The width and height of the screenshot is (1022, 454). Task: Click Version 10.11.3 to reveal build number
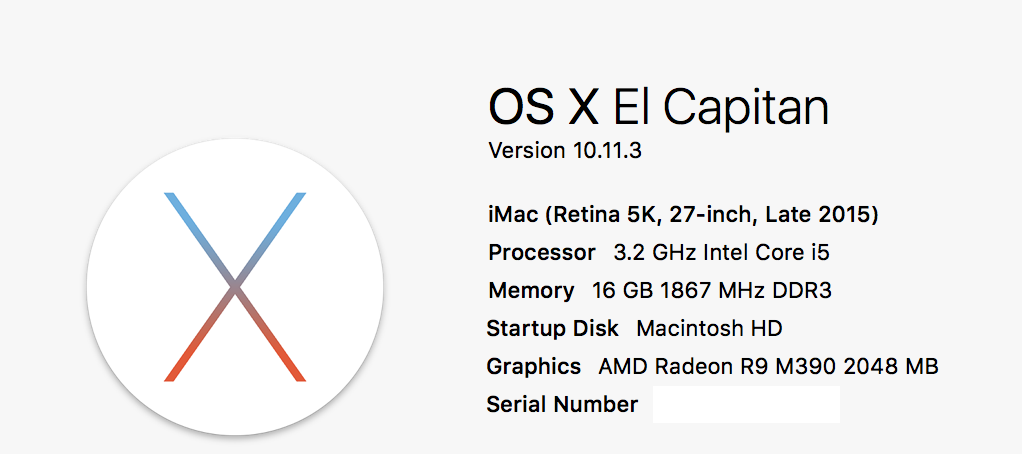[565, 150]
